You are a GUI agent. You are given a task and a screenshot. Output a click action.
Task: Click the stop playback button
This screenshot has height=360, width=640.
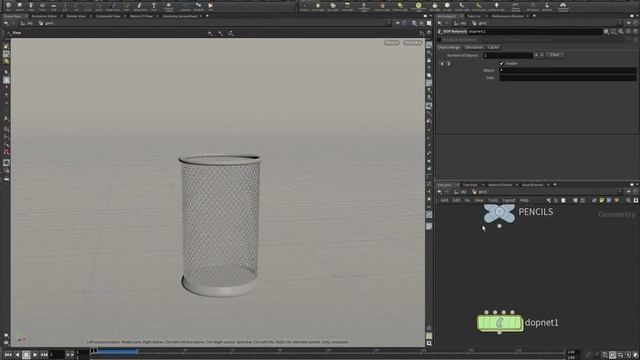click(x=26, y=355)
